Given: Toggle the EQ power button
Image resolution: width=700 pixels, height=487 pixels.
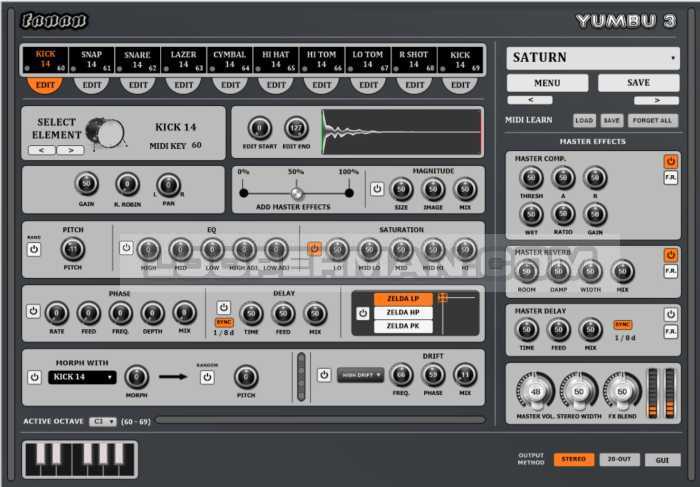Looking at the screenshot, I should [126, 247].
